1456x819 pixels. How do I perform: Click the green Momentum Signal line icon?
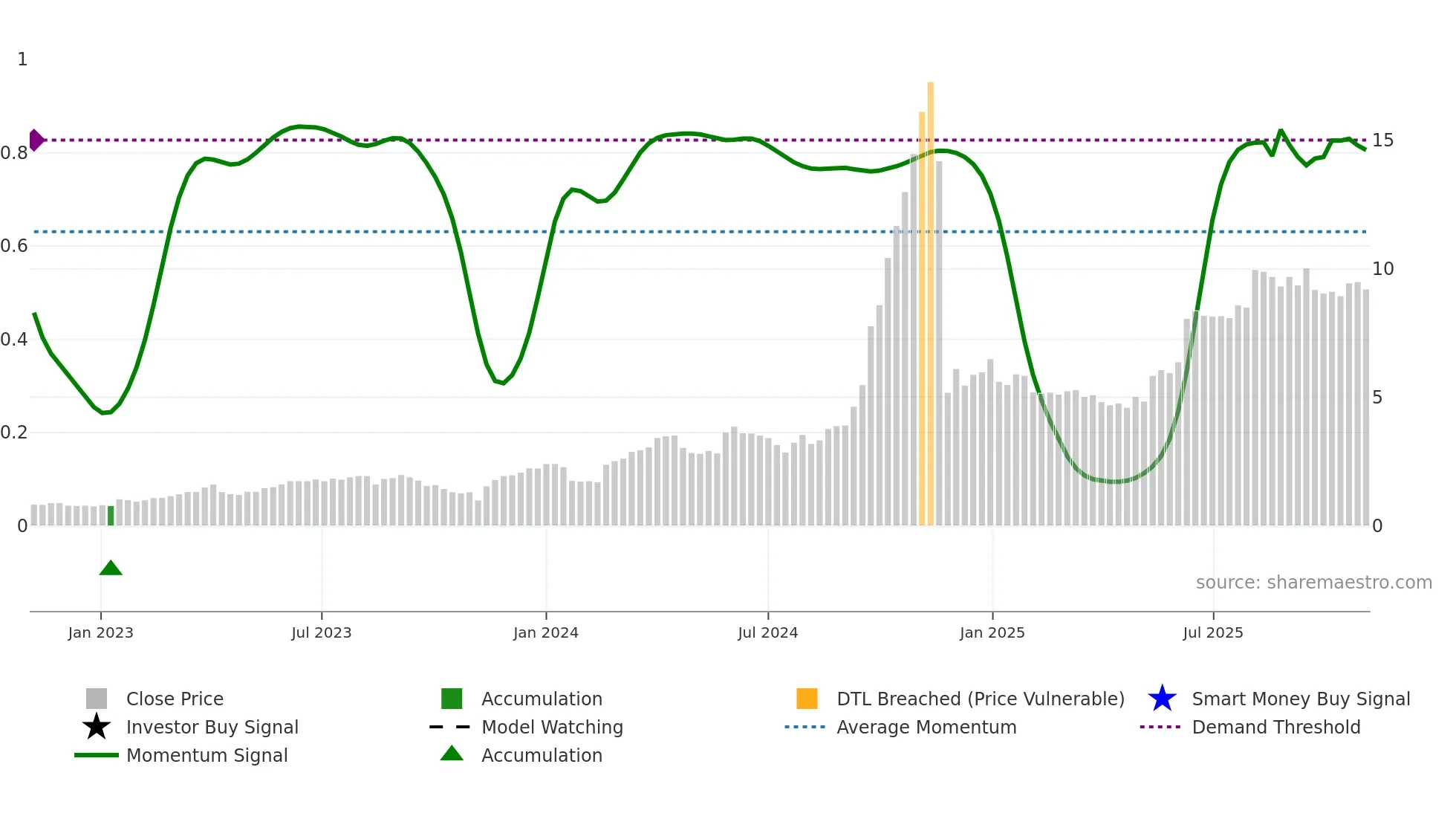coord(97,755)
